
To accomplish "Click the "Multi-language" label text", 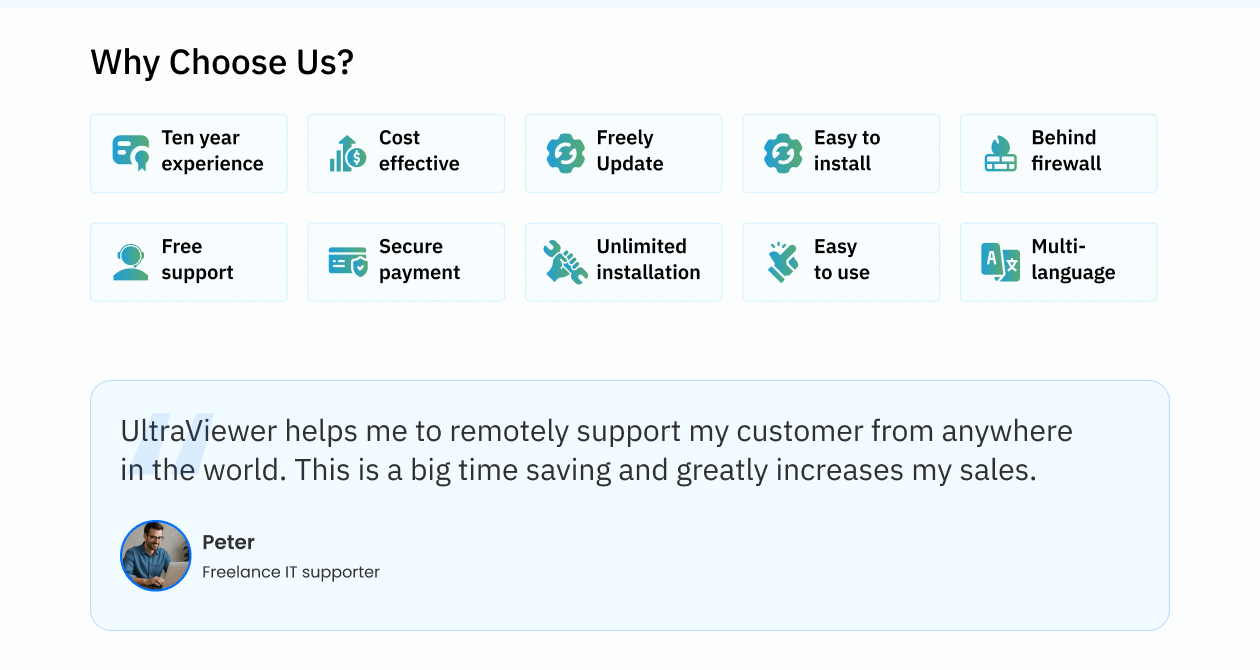I will coord(1073,260).
